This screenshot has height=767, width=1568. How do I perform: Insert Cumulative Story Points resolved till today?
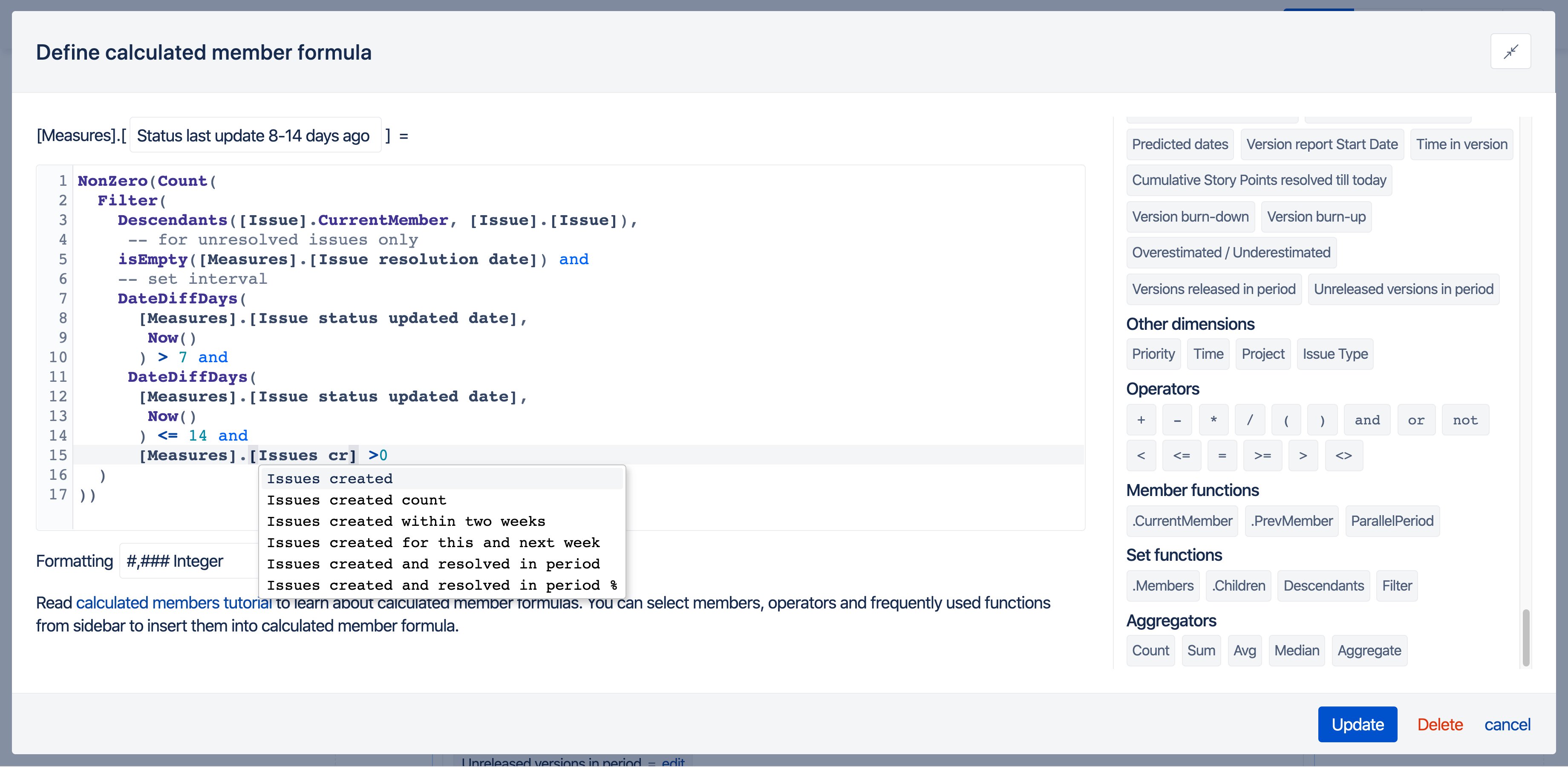point(1259,180)
